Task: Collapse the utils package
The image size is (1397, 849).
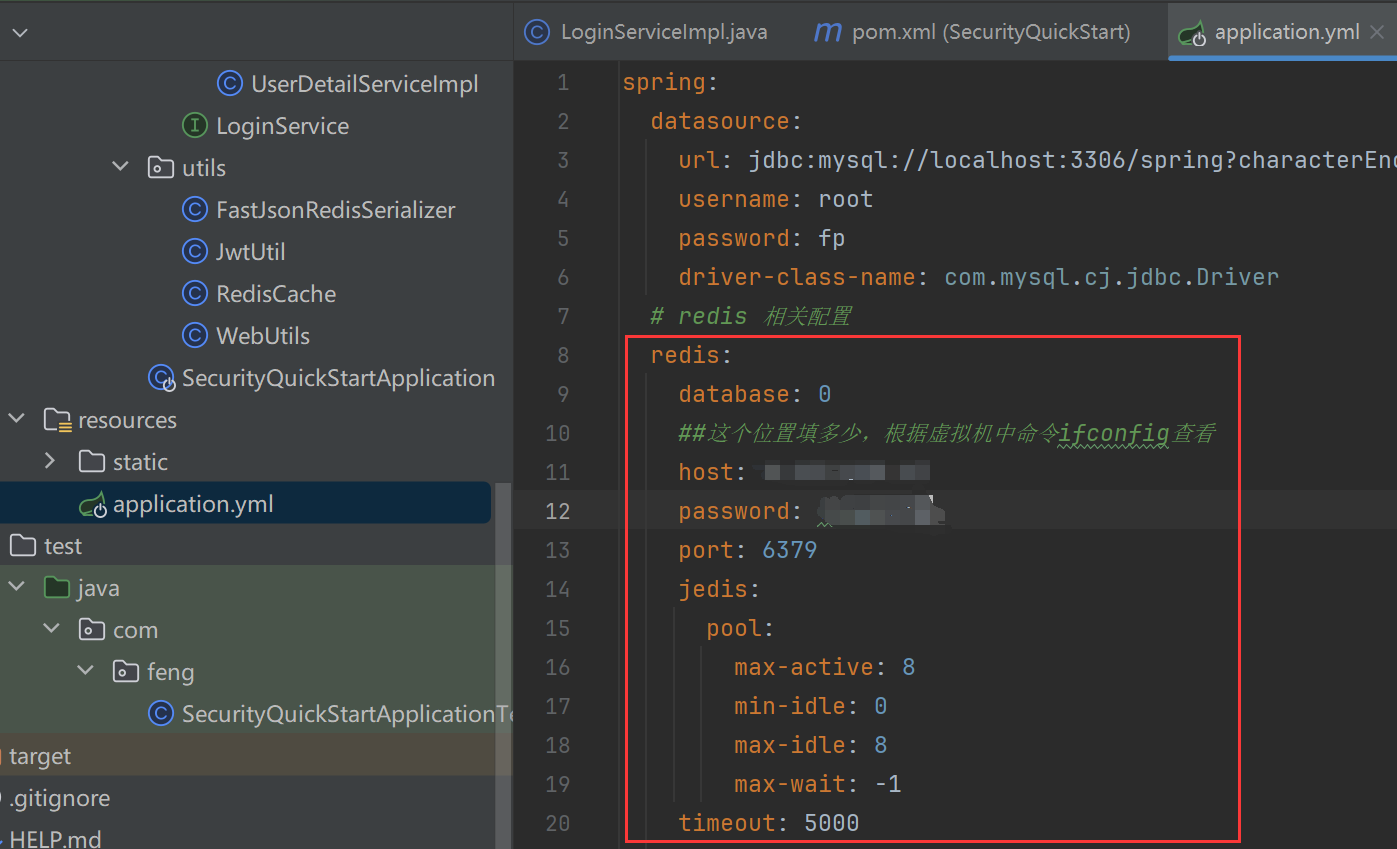Action: [x=121, y=167]
